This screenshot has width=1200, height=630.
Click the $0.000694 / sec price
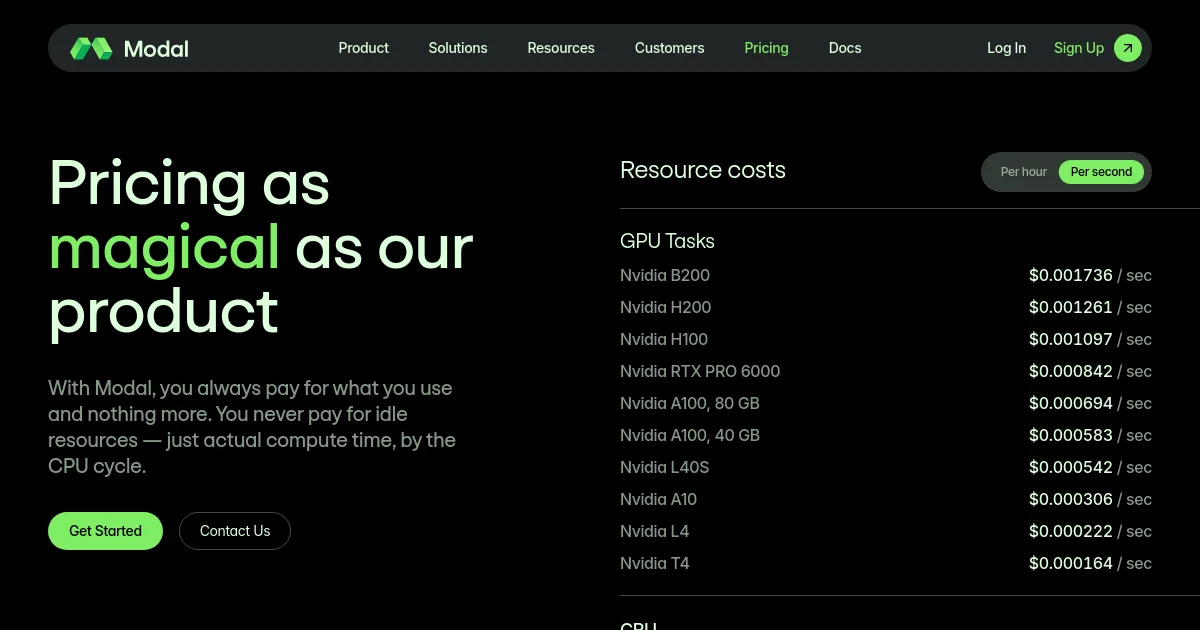pos(1090,403)
